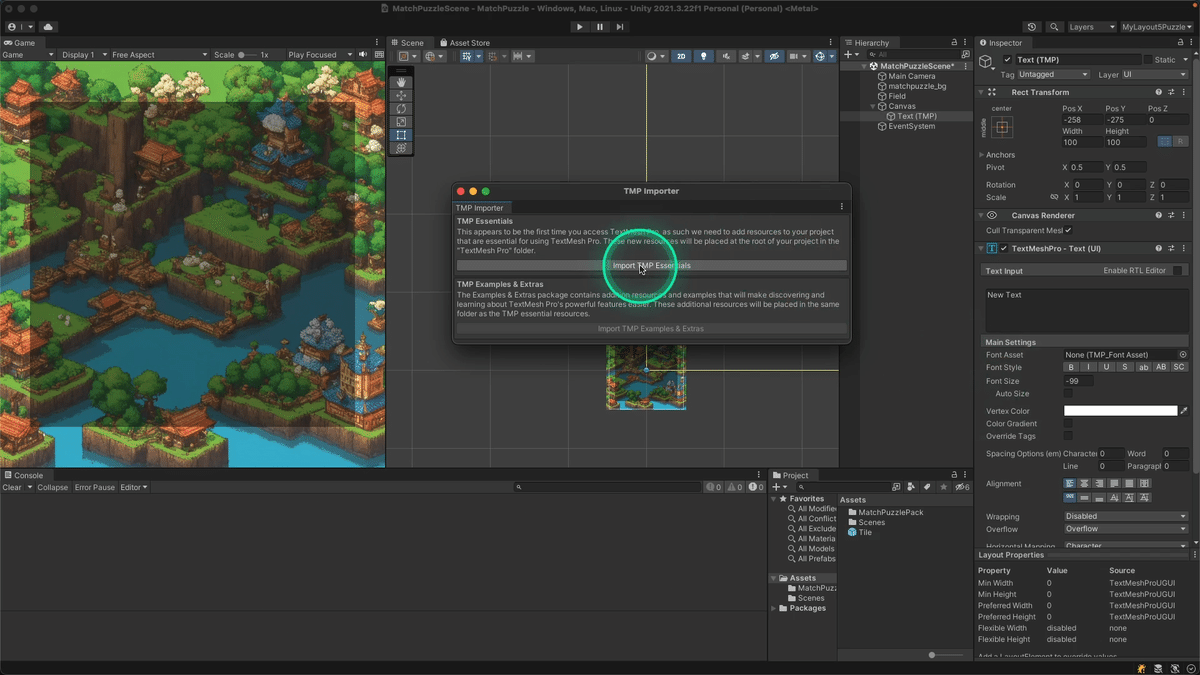Image resolution: width=1200 pixels, height=675 pixels.
Task: Open the Undo History icon
Action: click(1032, 27)
